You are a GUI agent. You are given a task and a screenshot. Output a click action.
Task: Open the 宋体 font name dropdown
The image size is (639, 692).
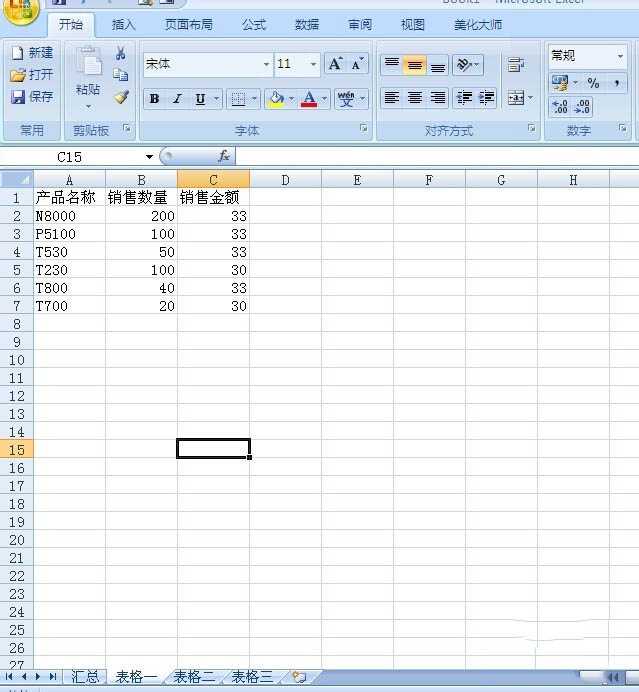click(x=266, y=64)
